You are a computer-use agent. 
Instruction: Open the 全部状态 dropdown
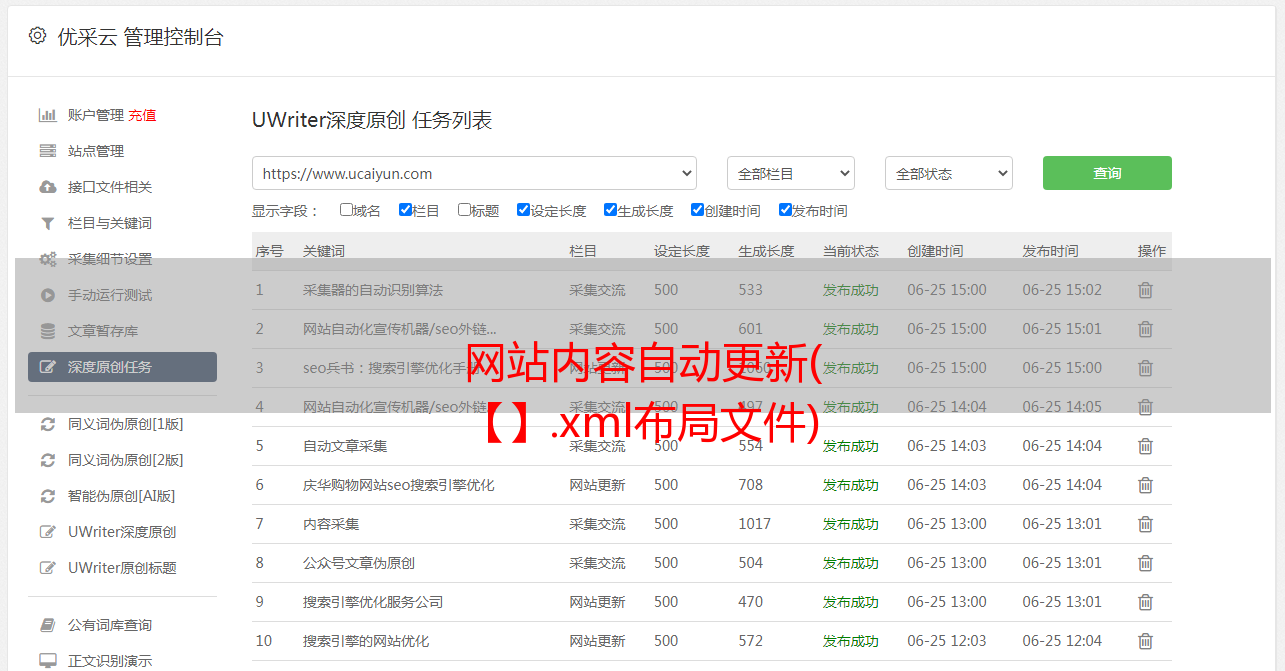949,173
